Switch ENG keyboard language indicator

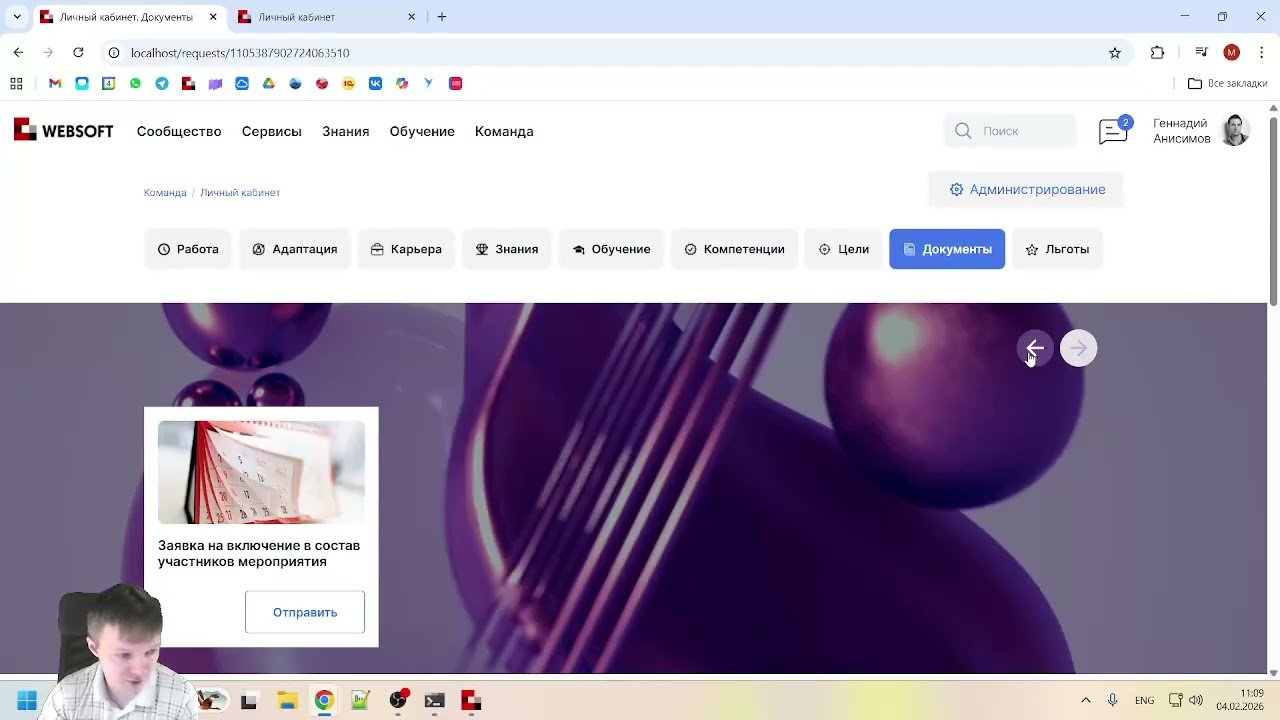(1145, 700)
